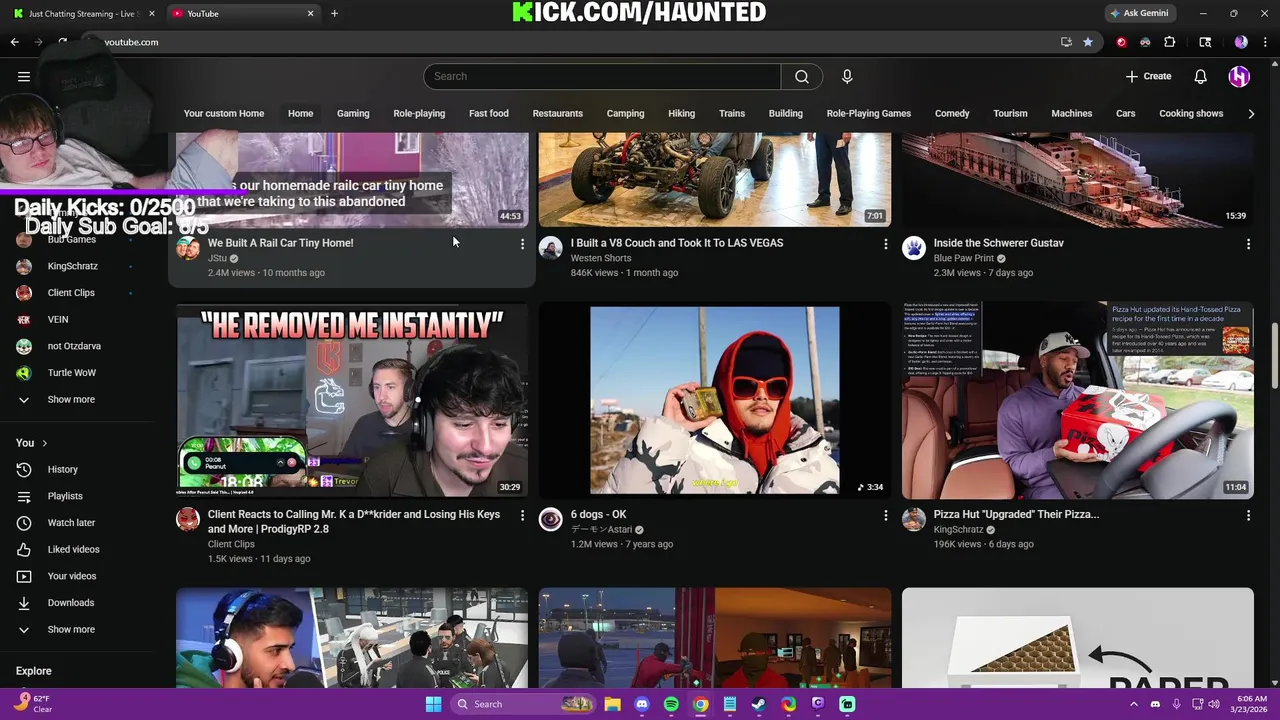The width and height of the screenshot is (1280, 720).
Task: Select the Role-playing category chip
Action: click(x=419, y=113)
